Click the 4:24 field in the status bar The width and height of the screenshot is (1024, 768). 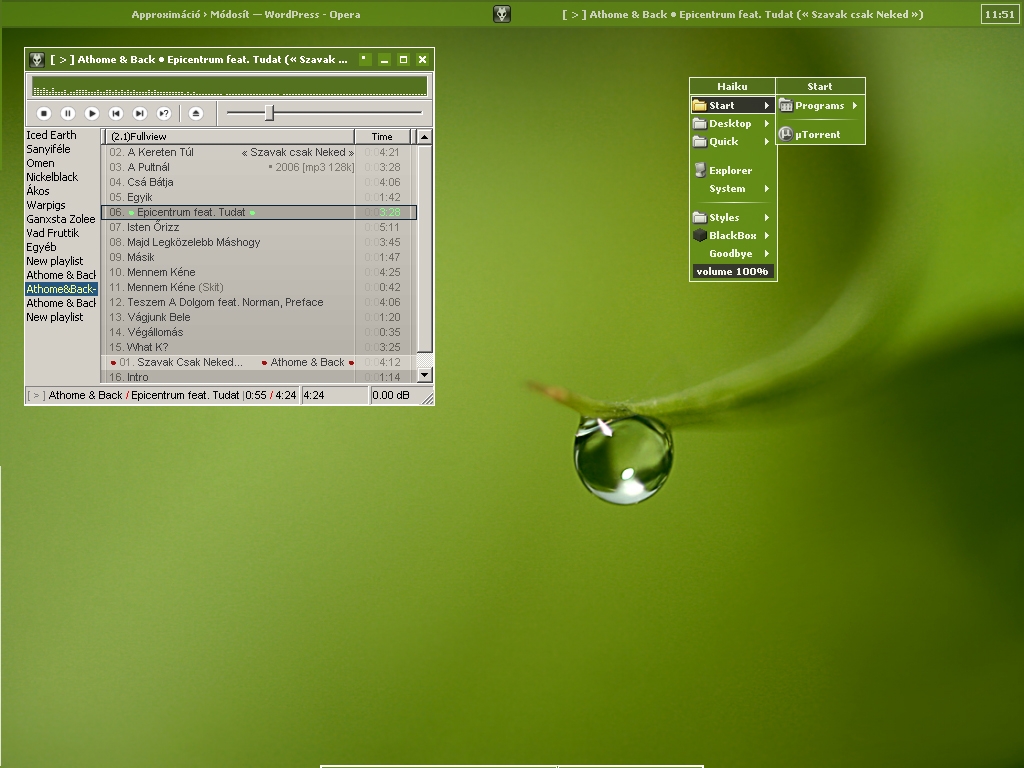tap(334, 395)
